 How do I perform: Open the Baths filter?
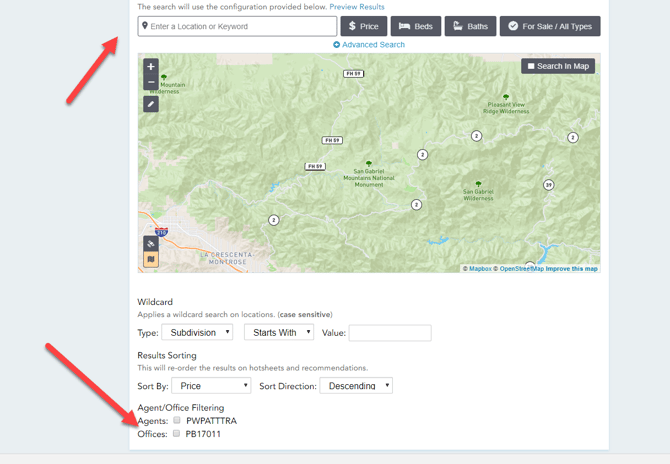pos(470,26)
